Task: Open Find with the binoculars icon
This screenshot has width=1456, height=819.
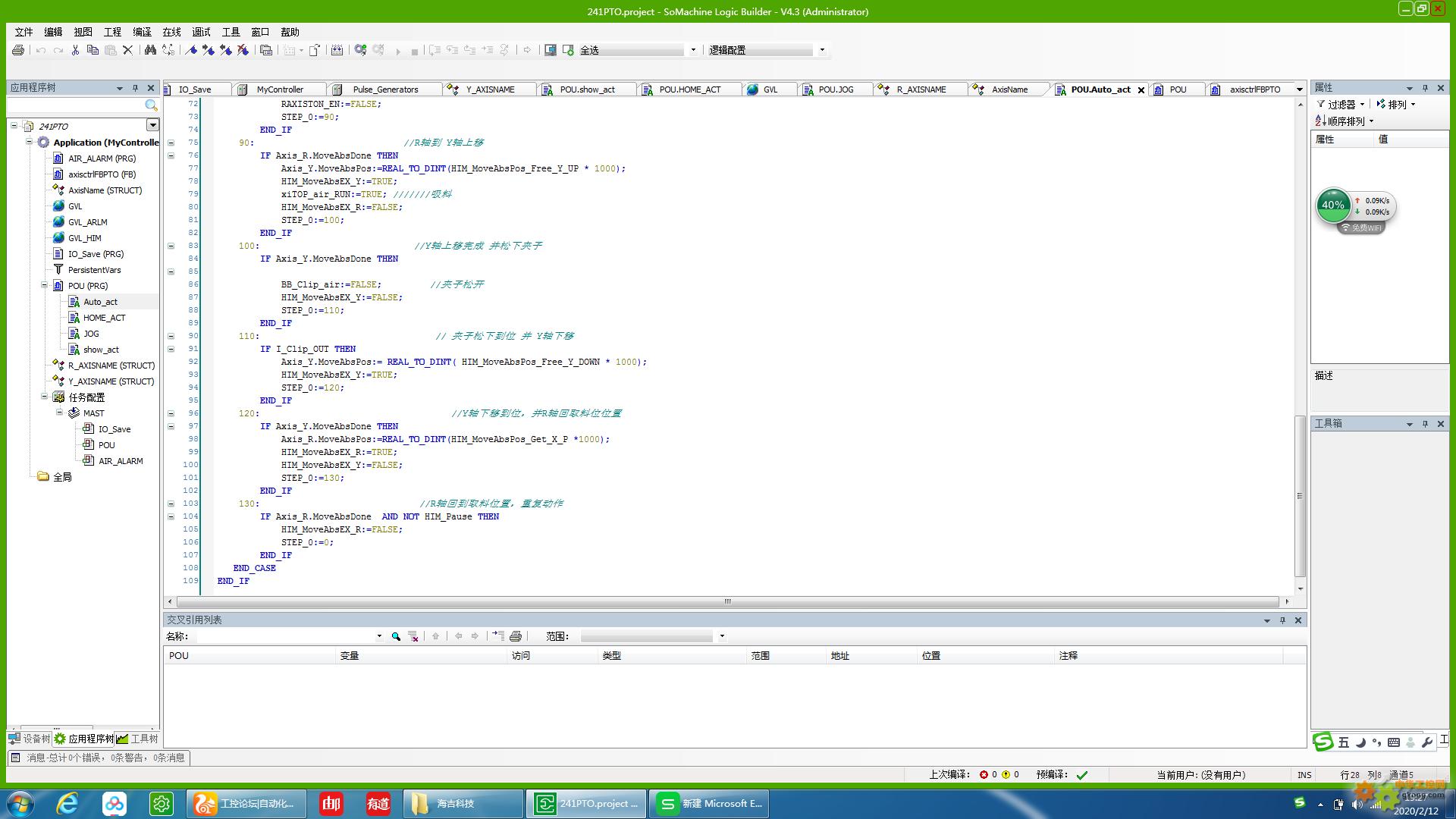Action: [x=150, y=50]
